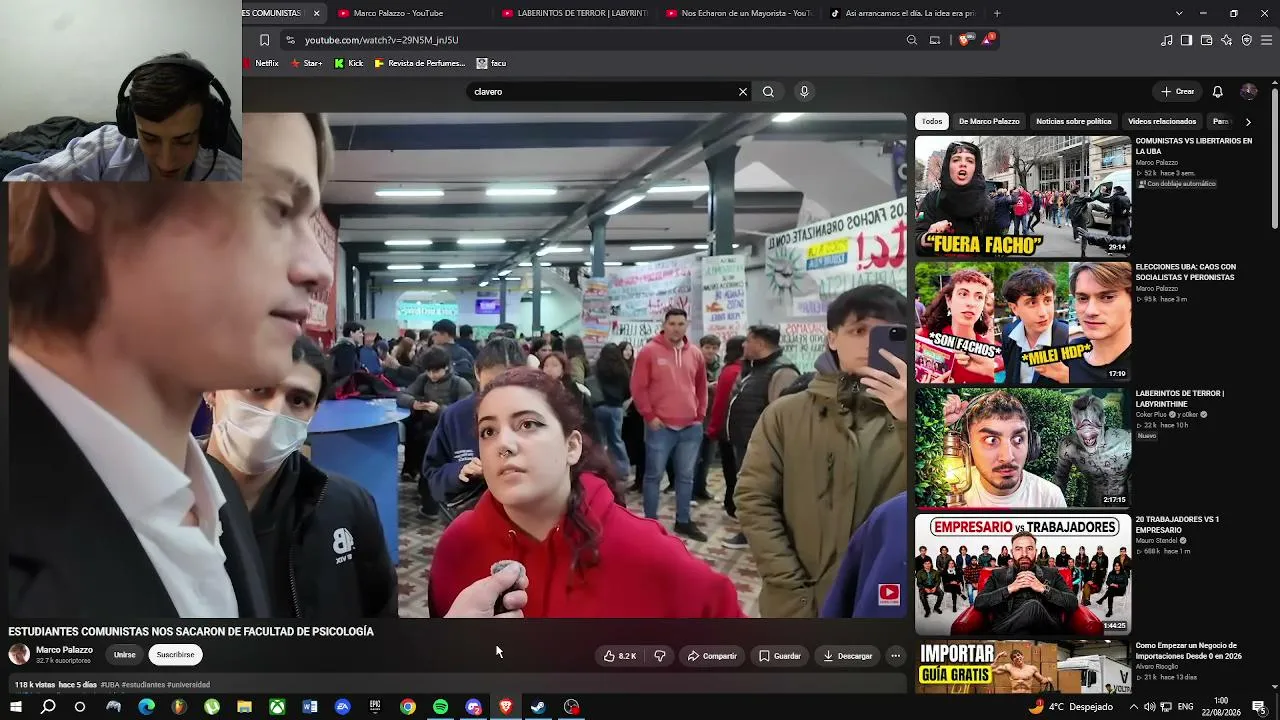Click the bookmark icon beside address bar
The height and width of the screenshot is (720, 1280).
pos(264,40)
